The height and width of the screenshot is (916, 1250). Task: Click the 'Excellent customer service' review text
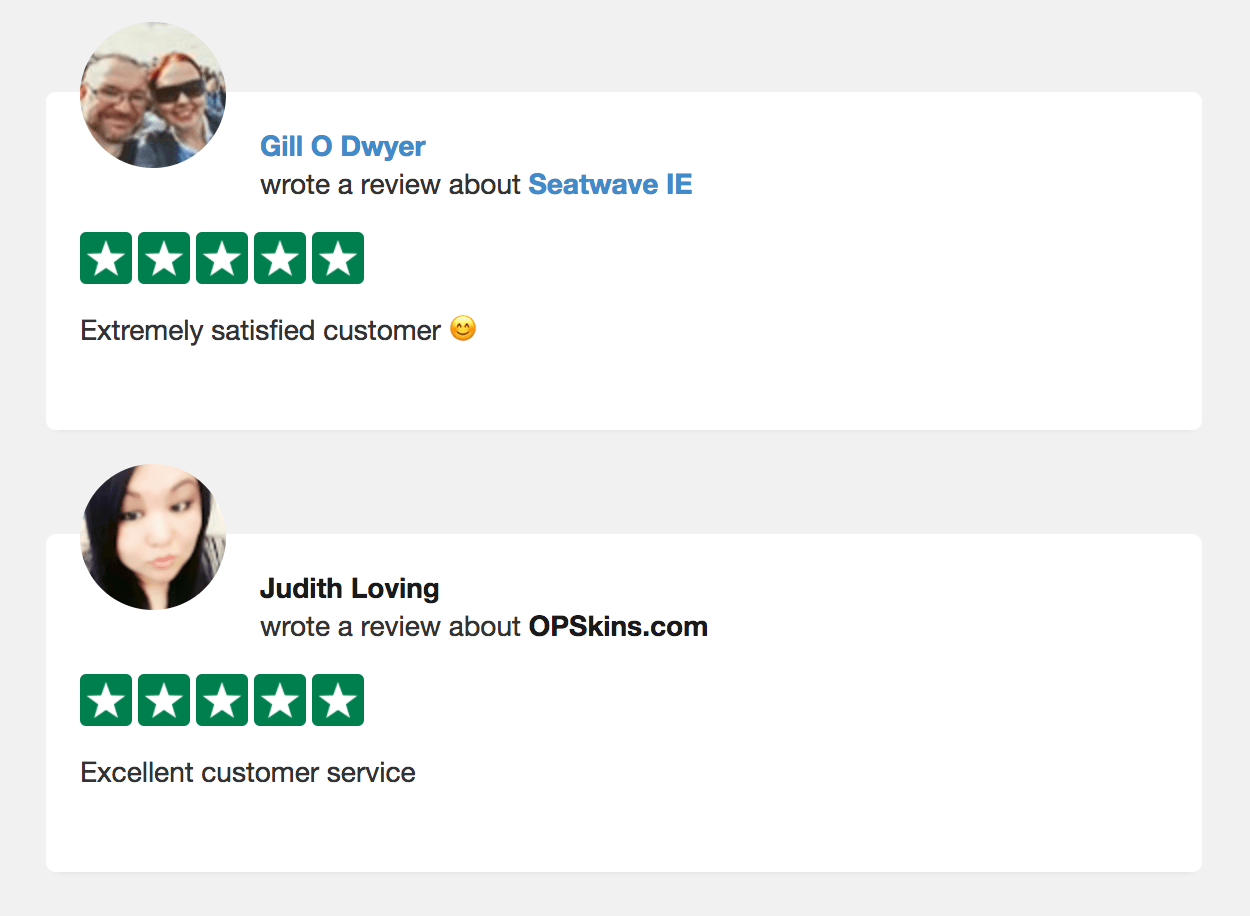[x=248, y=773]
